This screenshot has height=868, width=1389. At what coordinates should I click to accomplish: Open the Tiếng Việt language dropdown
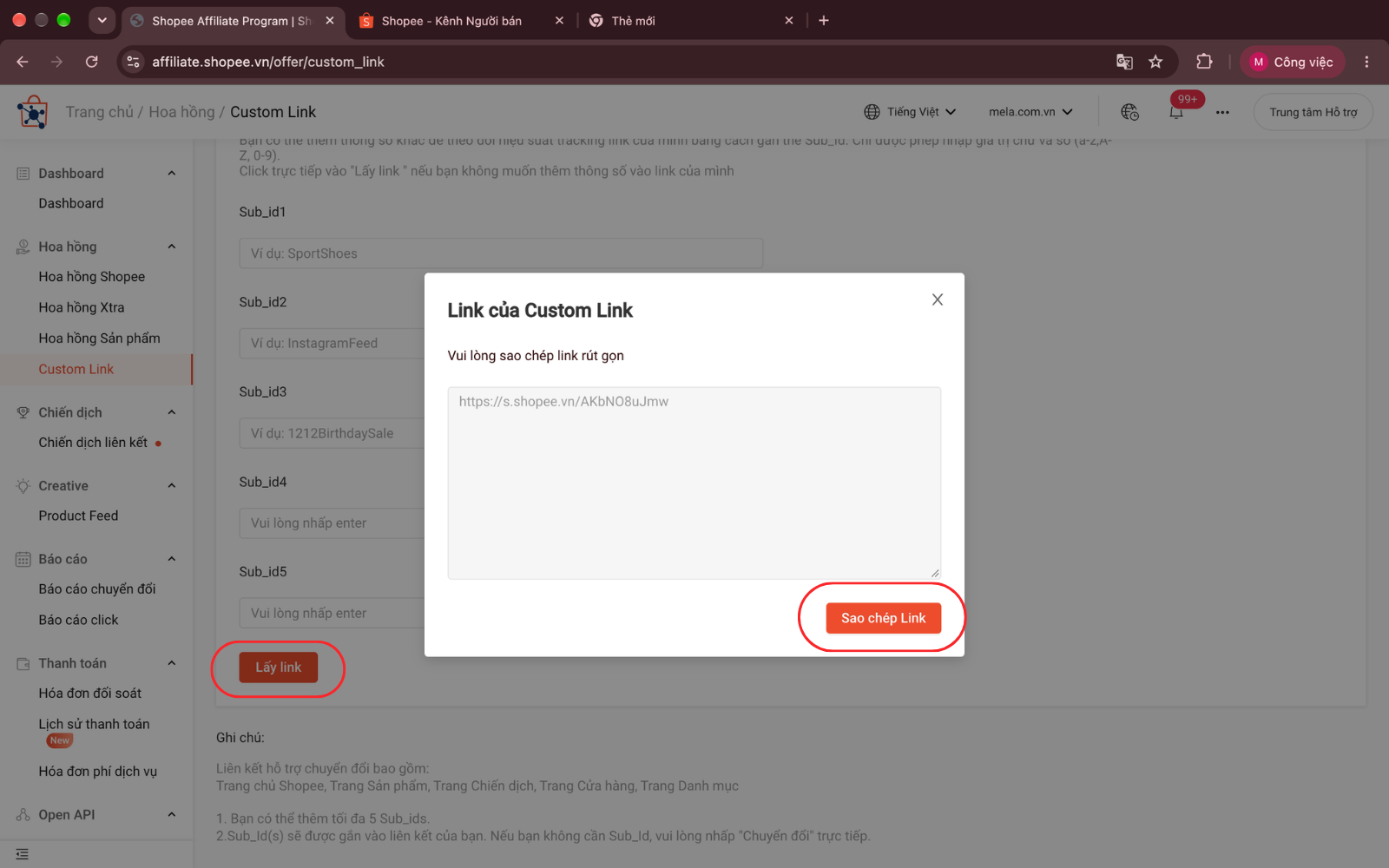pos(910,112)
